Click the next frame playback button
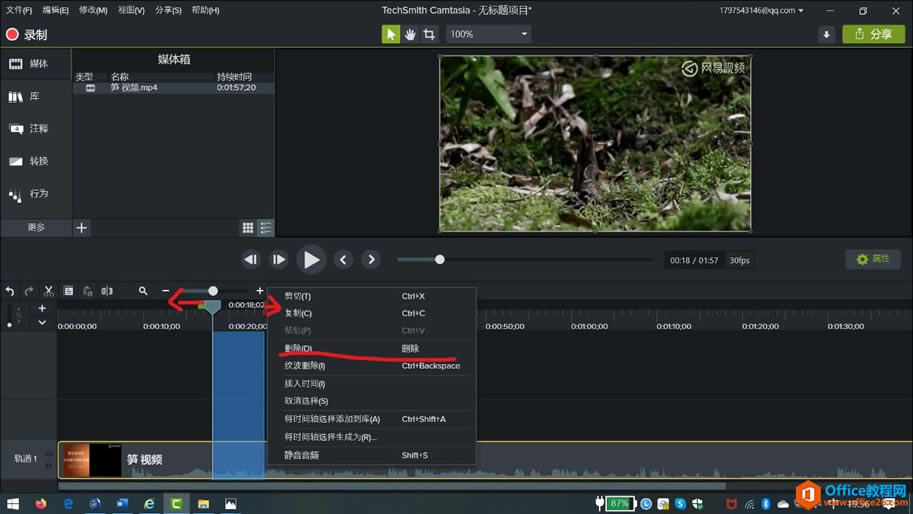 tap(279, 260)
